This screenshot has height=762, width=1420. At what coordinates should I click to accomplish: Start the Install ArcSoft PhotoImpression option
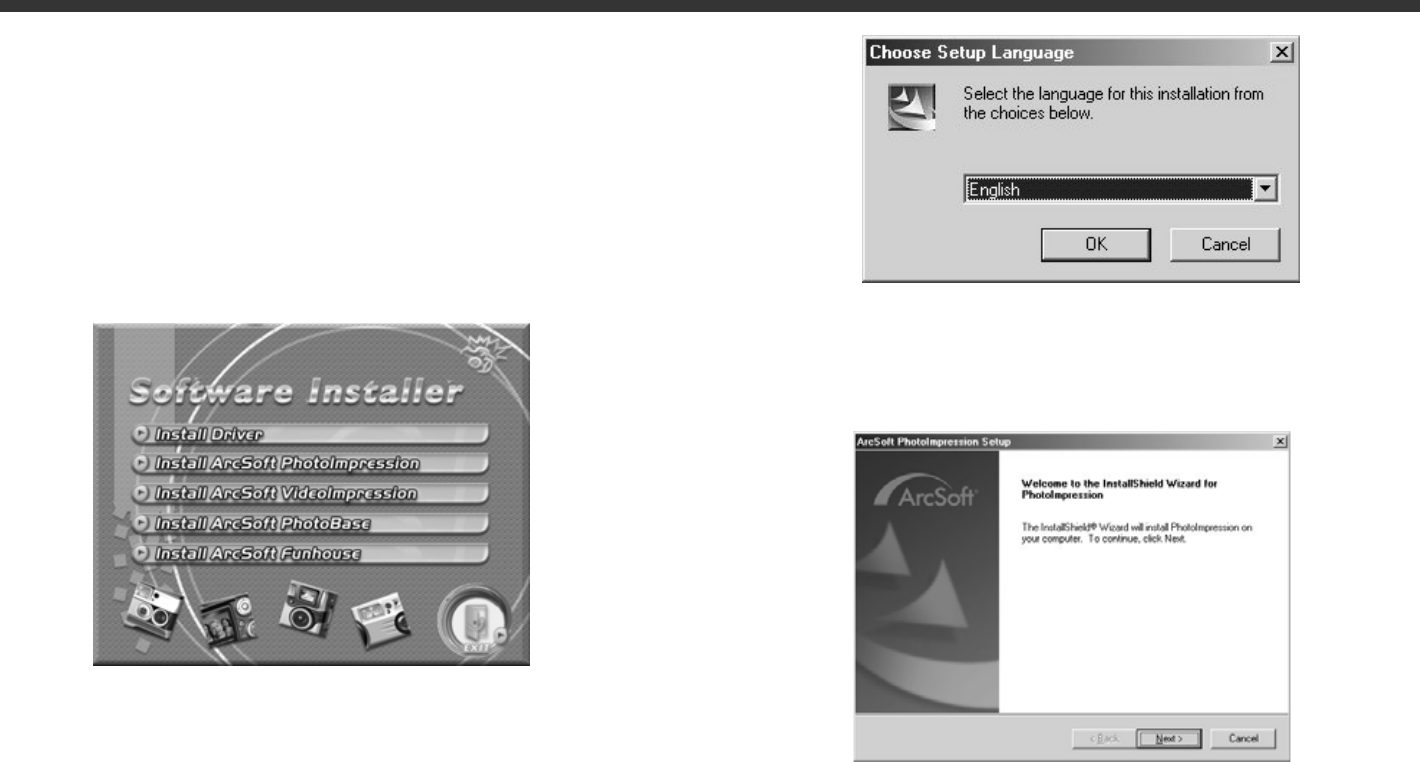point(310,463)
